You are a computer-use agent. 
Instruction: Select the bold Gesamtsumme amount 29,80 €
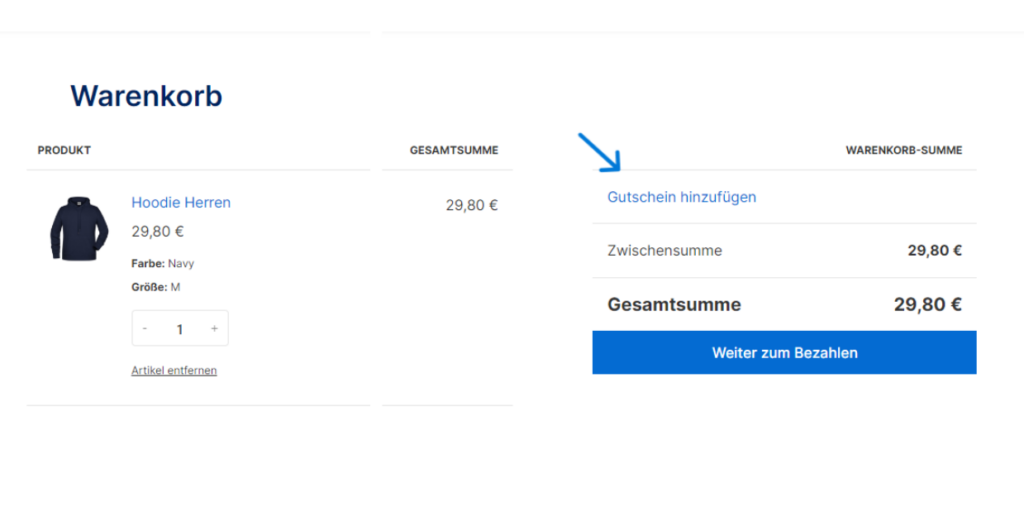tap(928, 304)
